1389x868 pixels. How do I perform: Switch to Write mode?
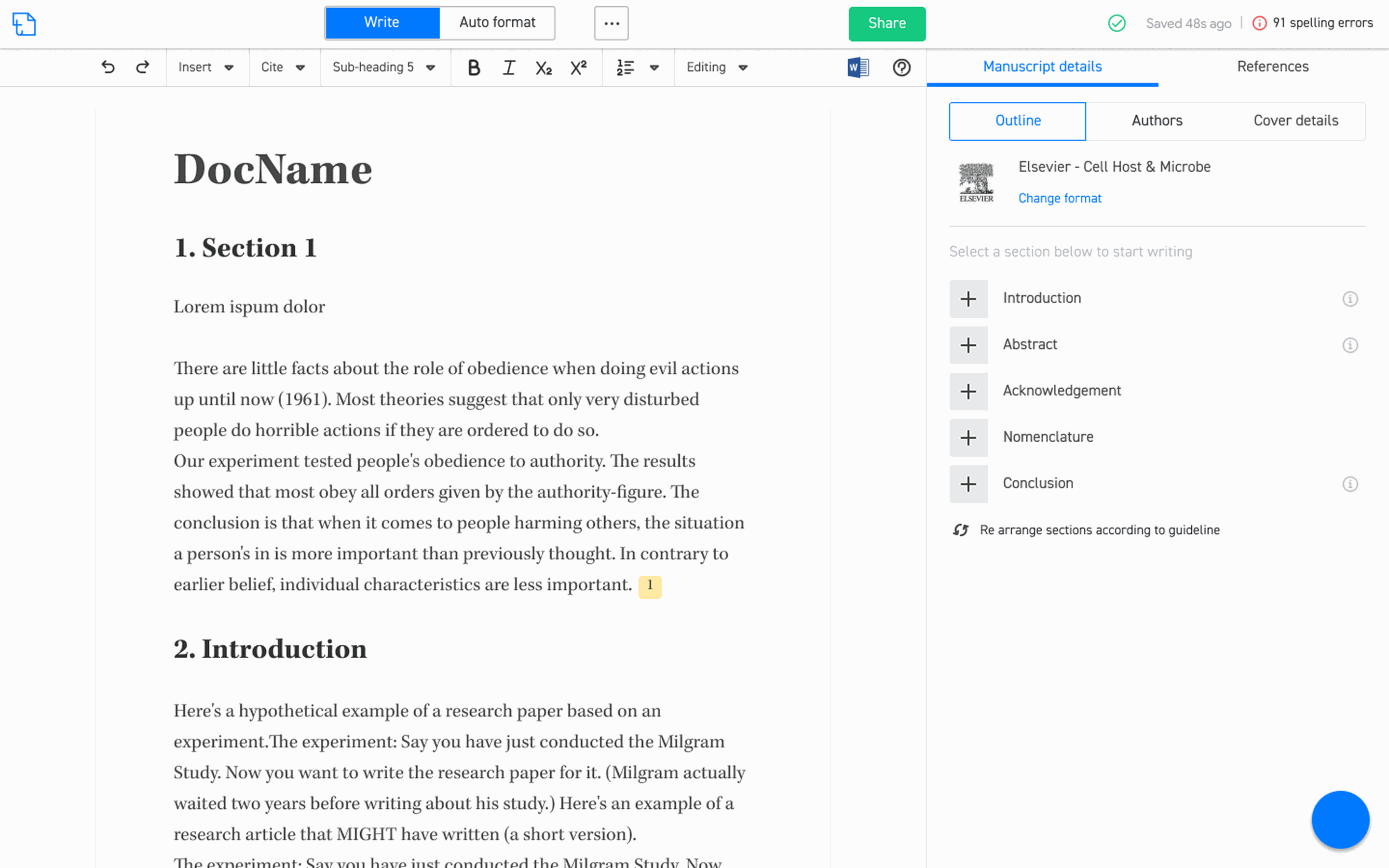pyautogui.click(x=382, y=23)
